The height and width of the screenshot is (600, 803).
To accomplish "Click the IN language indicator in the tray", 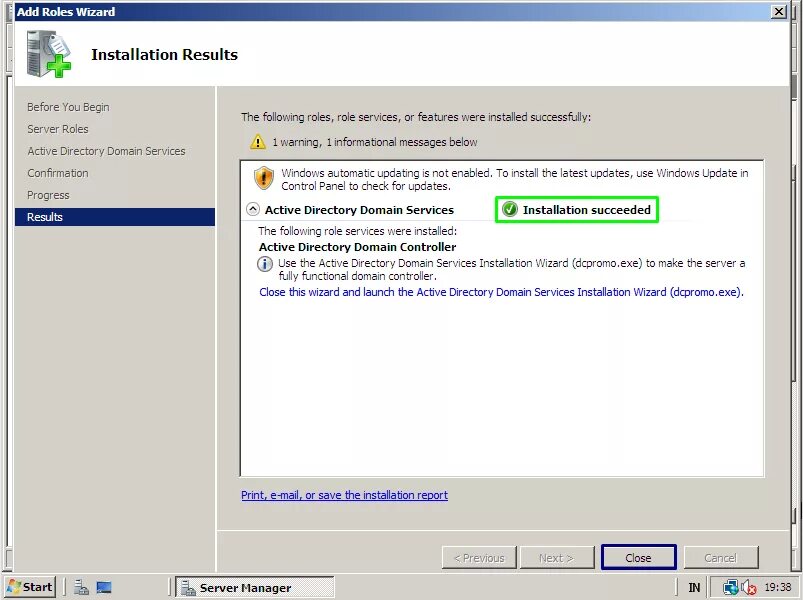I will click(694, 587).
